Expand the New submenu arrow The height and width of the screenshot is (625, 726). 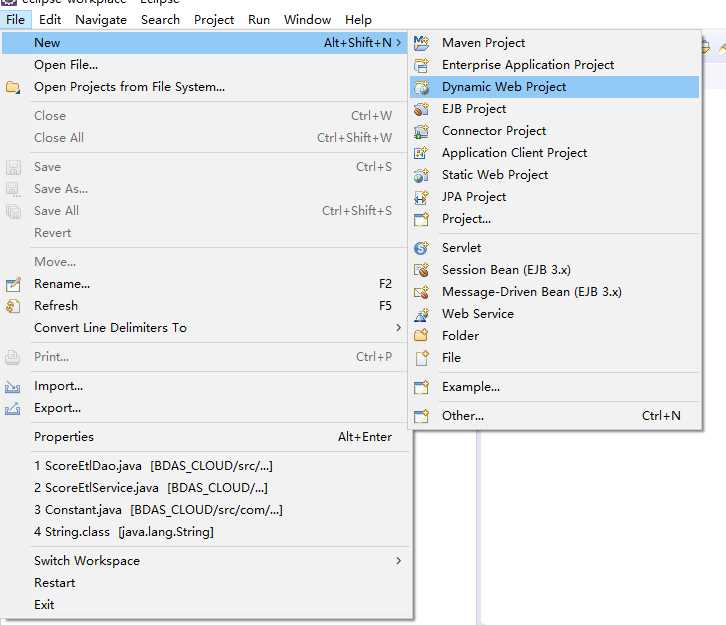pyautogui.click(x=398, y=43)
